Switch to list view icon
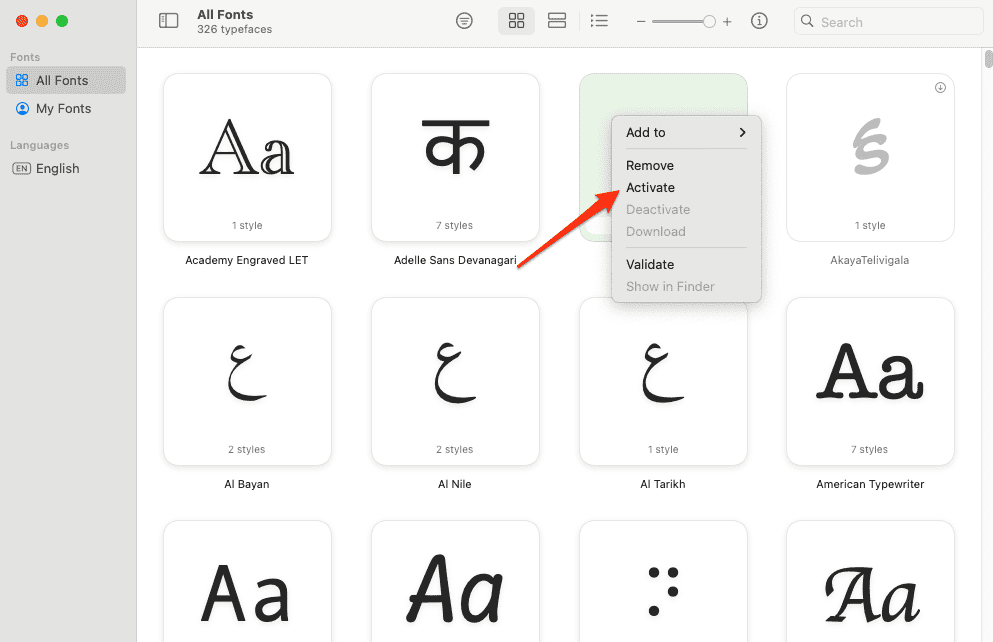Image resolution: width=993 pixels, height=642 pixels. (599, 21)
